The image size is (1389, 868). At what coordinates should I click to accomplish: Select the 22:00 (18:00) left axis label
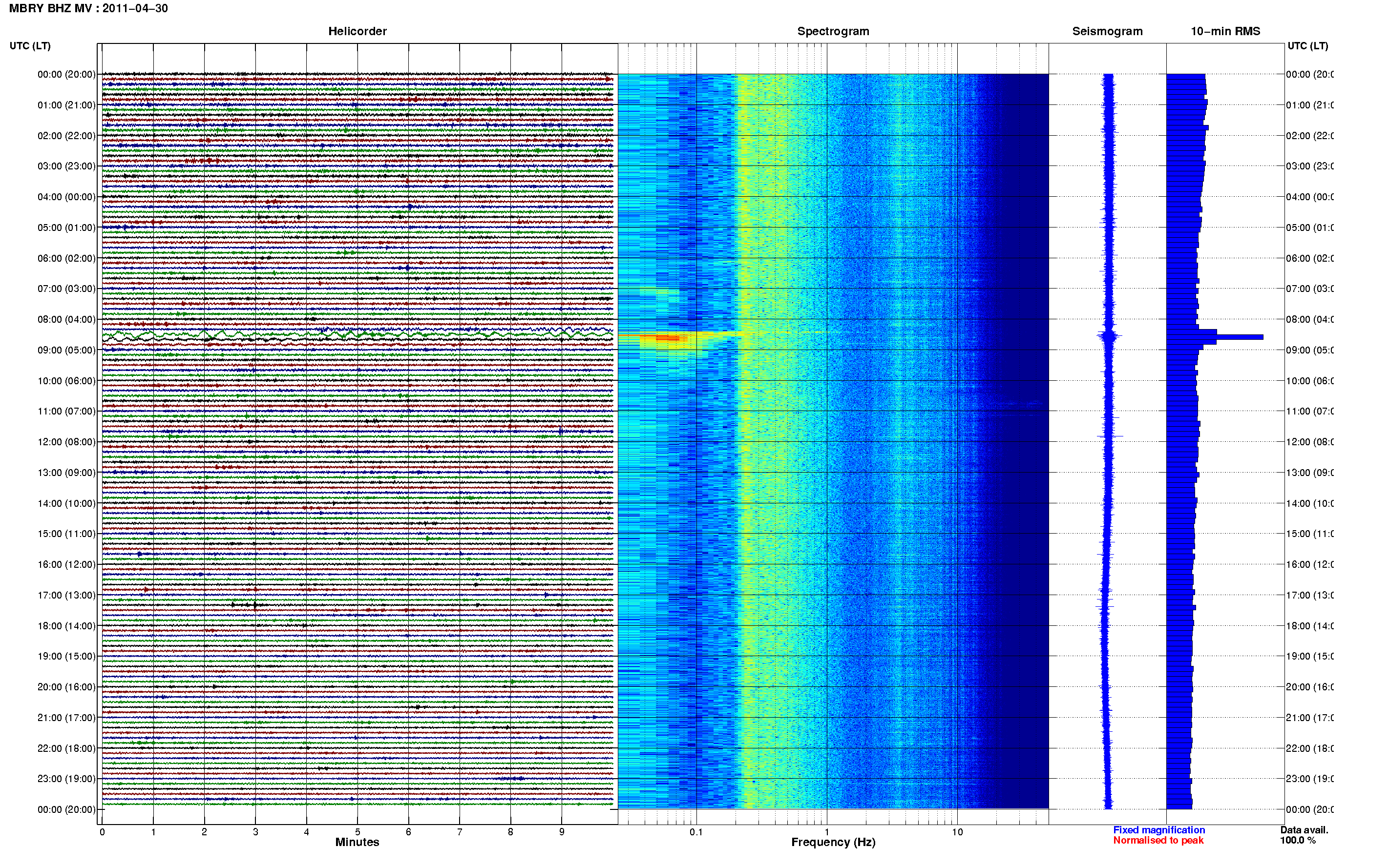66,748
